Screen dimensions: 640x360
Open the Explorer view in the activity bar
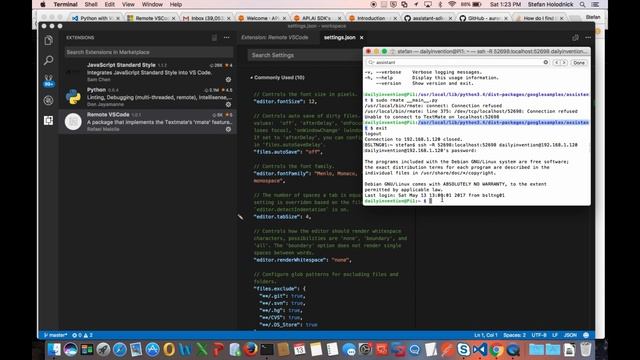point(49,40)
